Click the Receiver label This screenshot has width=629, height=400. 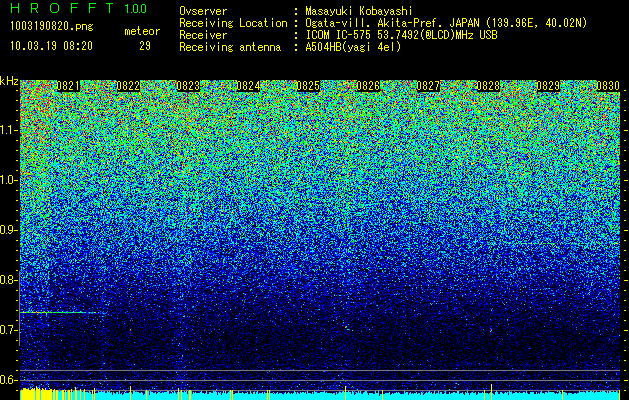[x=203, y=35]
